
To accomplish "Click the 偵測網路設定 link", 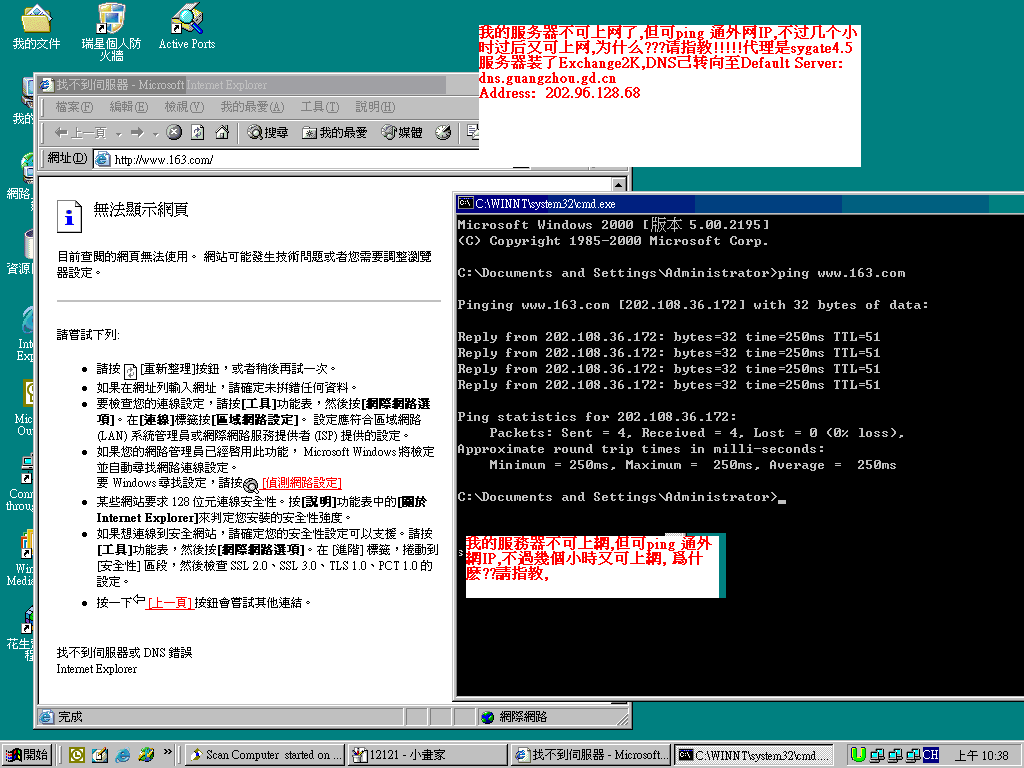I will tap(301, 483).
